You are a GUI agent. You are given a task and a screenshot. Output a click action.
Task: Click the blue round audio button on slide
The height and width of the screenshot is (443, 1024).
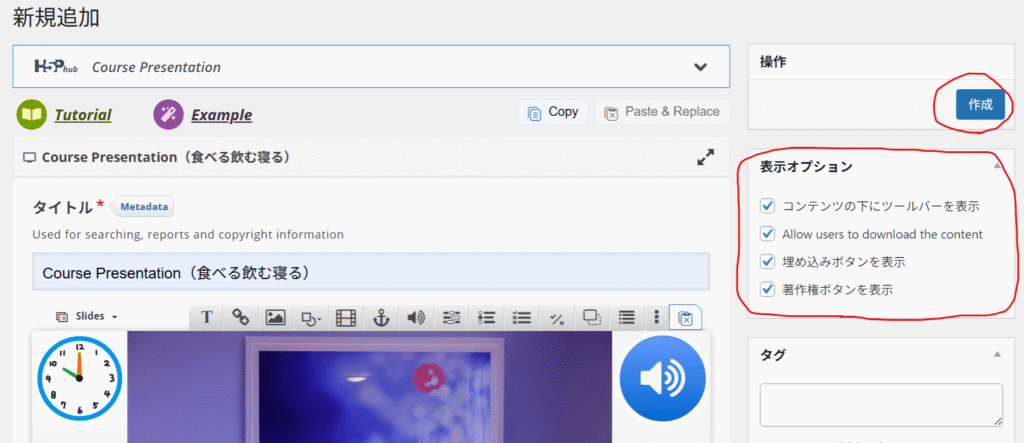[662, 379]
